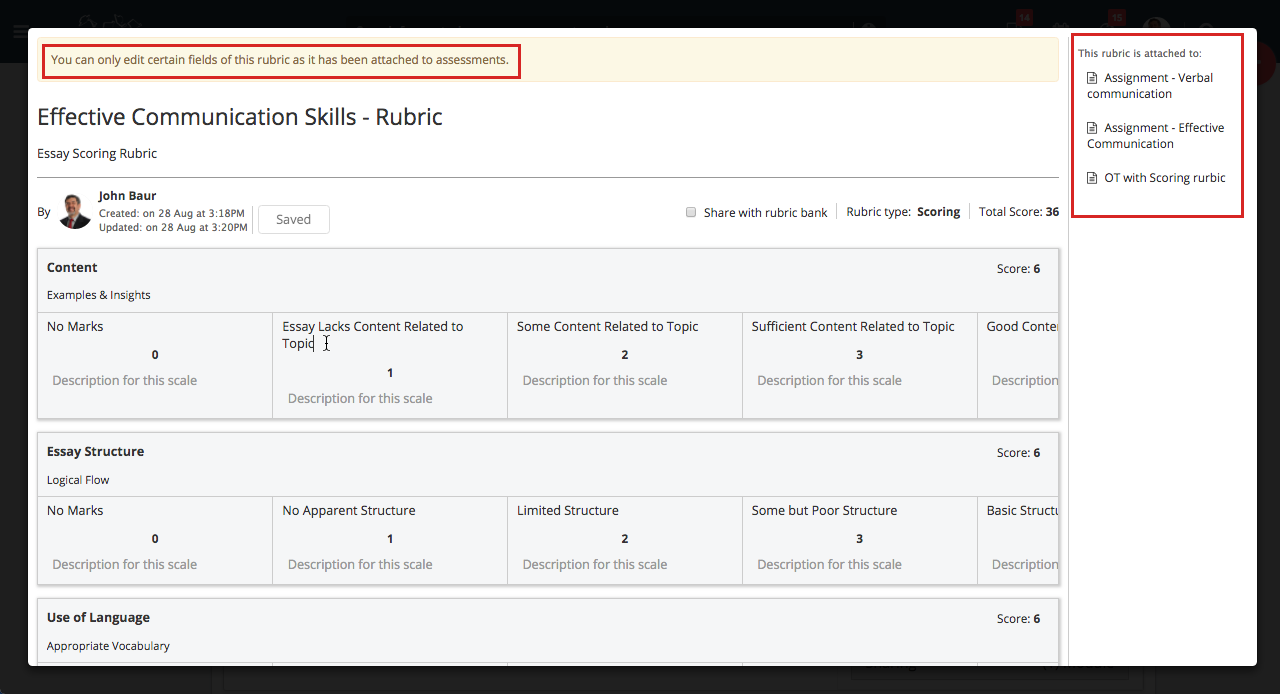This screenshot has height=694, width=1280.
Task: Click the Total Score: 36 text
Action: tap(1019, 212)
